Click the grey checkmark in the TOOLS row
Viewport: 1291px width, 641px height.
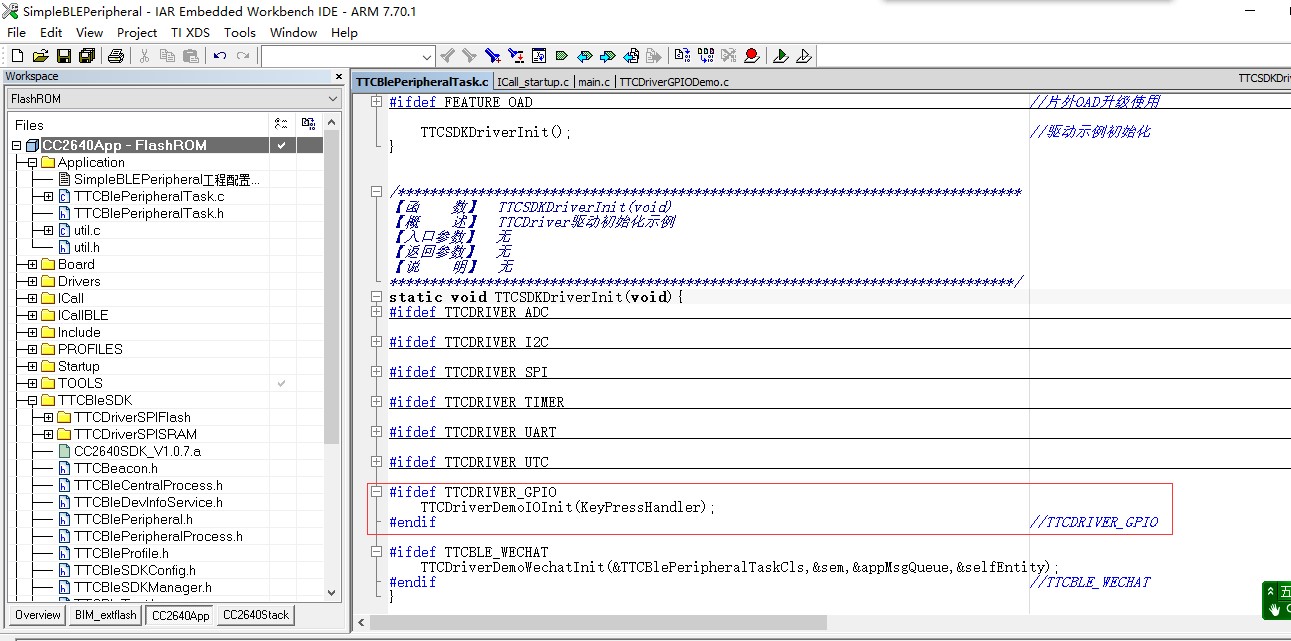(282, 383)
